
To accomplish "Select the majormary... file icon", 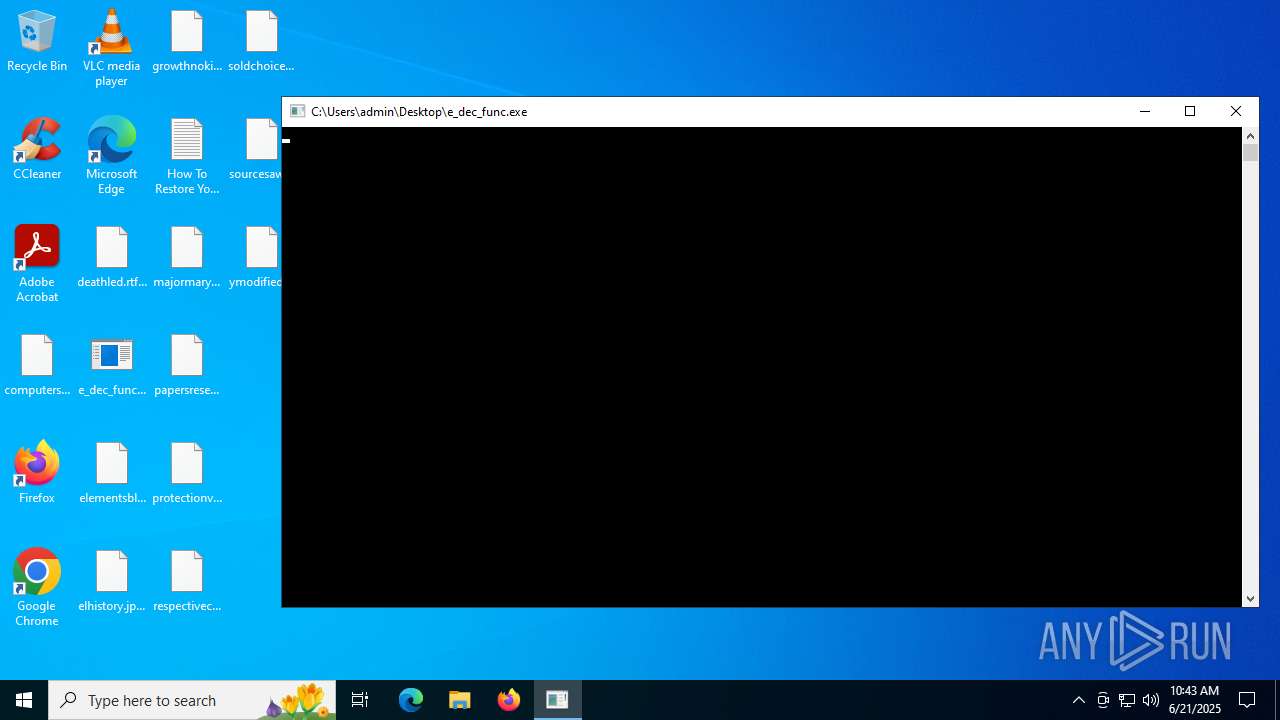I will click(187, 258).
